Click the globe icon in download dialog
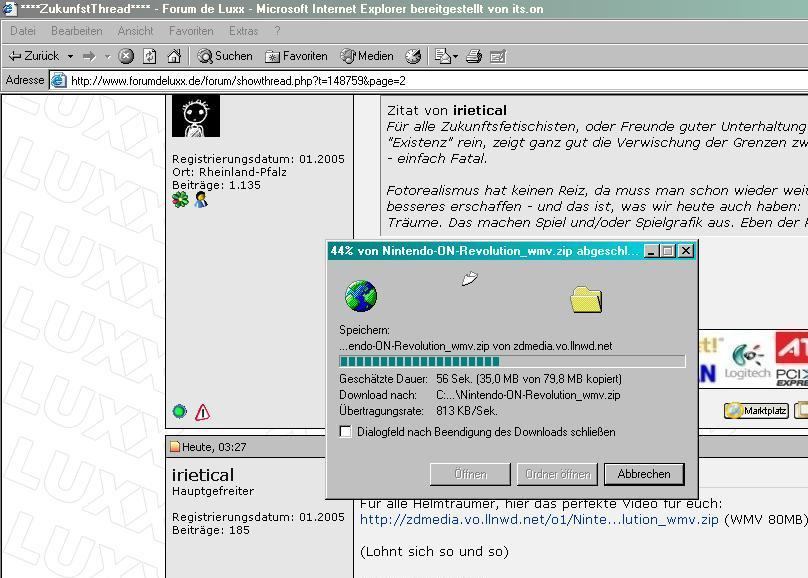Viewport: 808px width, 578px height. pos(361,296)
